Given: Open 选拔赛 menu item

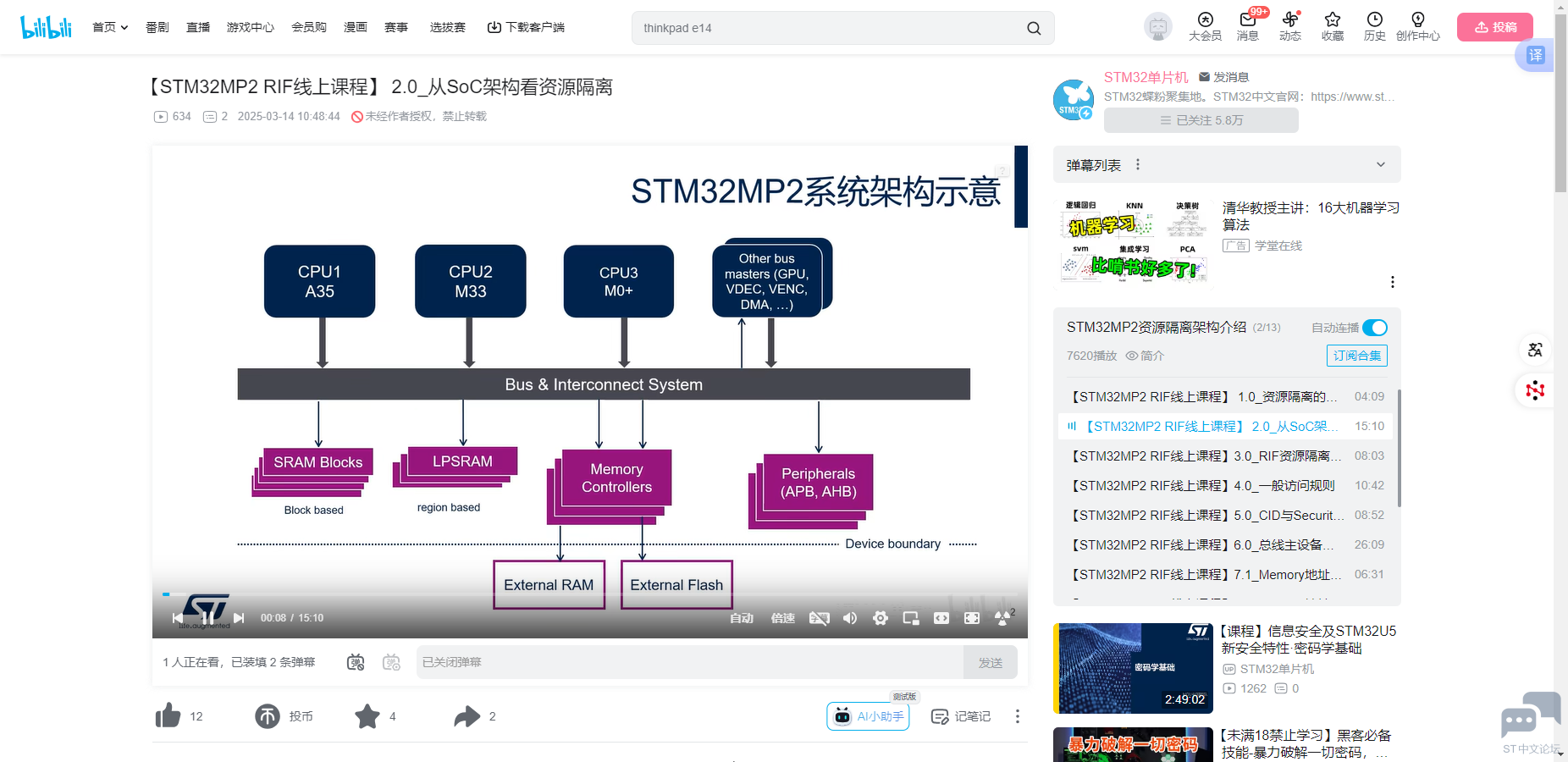Looking at the screenshot, I should [x=448, y=27].
